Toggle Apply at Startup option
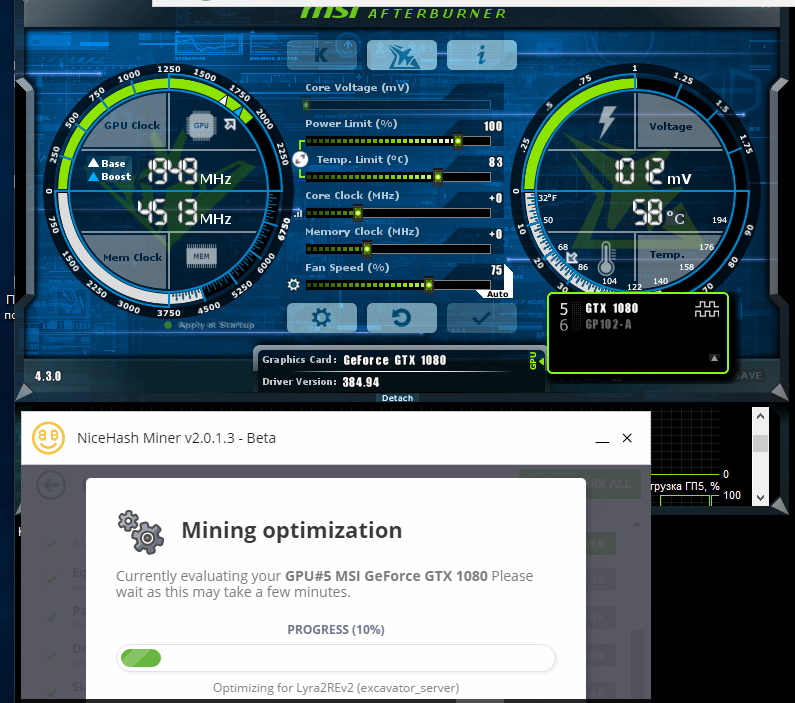The width and height of the screenshot is (795, 703). pyautogui.click(x=169, y=325)
